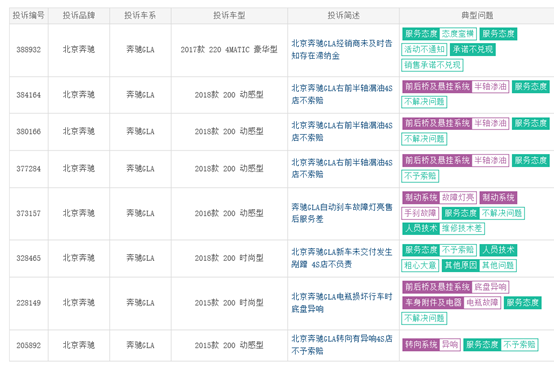Click the 手刹故障 tag

click(420, 213)
